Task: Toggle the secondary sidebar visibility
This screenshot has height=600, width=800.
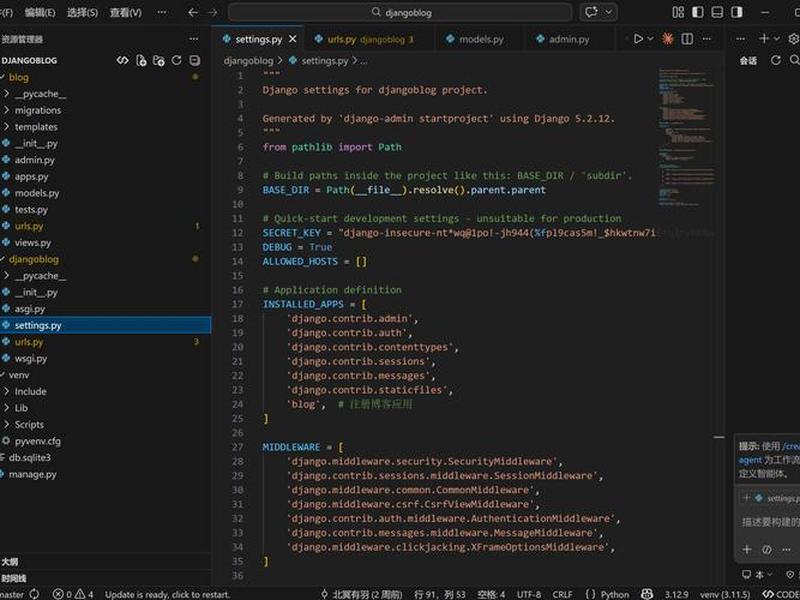Action: [736, 12]
